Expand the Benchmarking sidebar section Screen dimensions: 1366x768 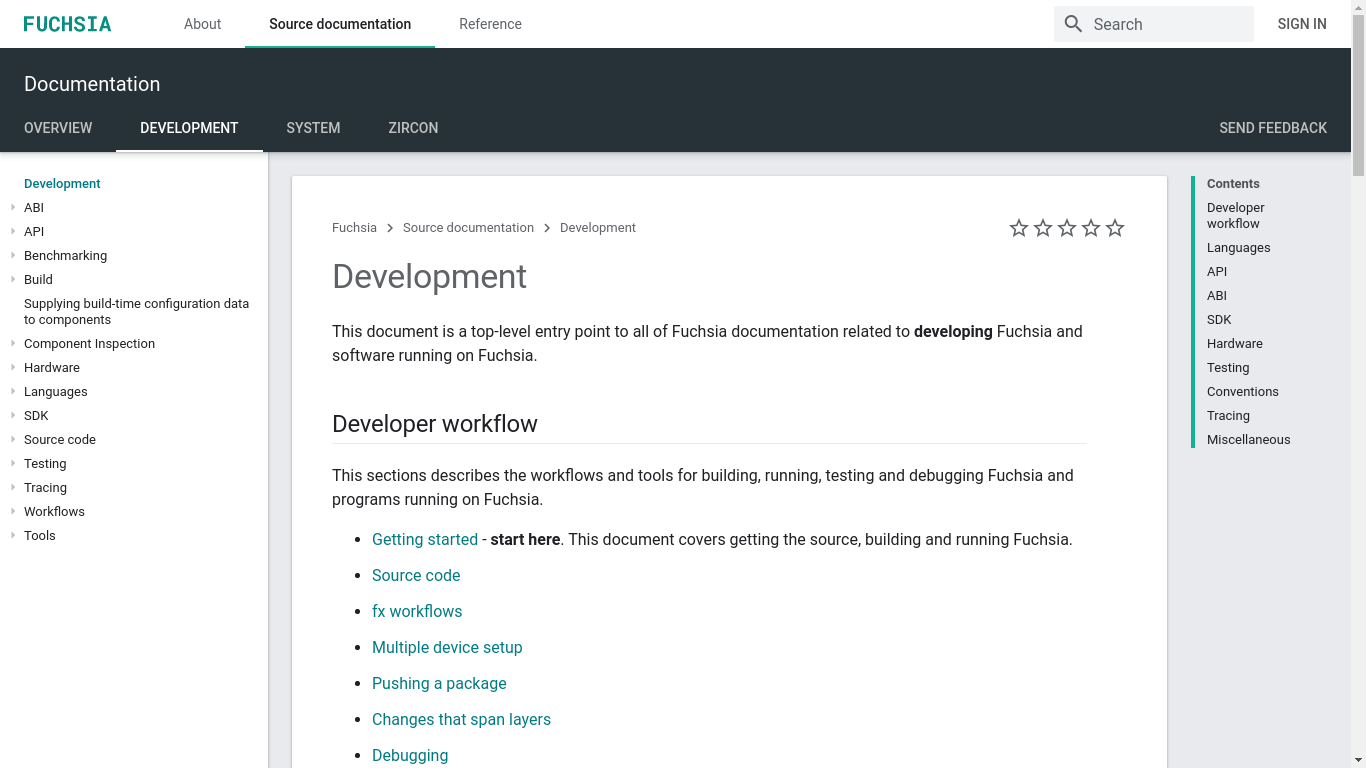coord(13,256)
